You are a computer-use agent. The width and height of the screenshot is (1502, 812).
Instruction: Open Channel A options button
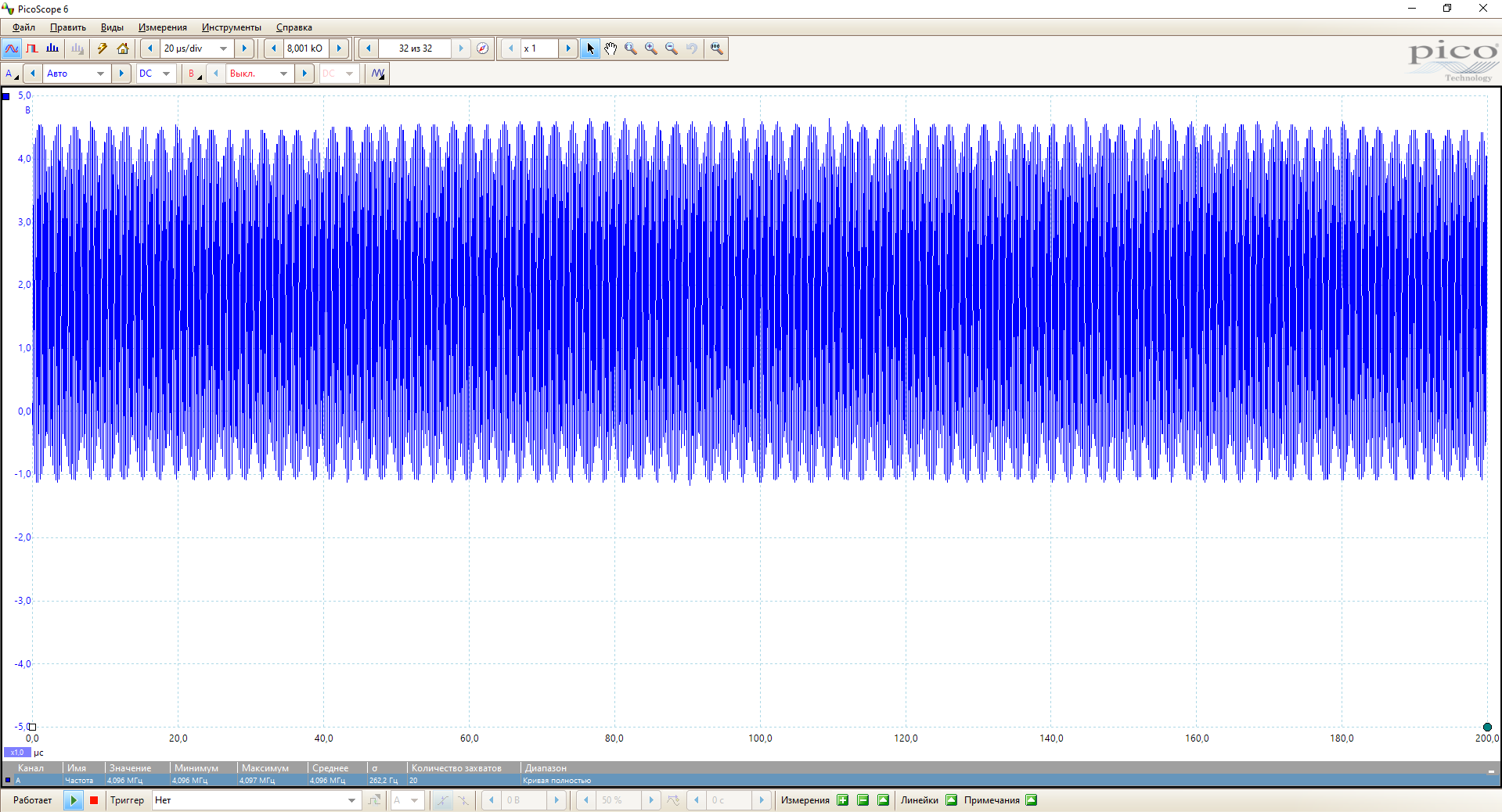pos(12,74)
